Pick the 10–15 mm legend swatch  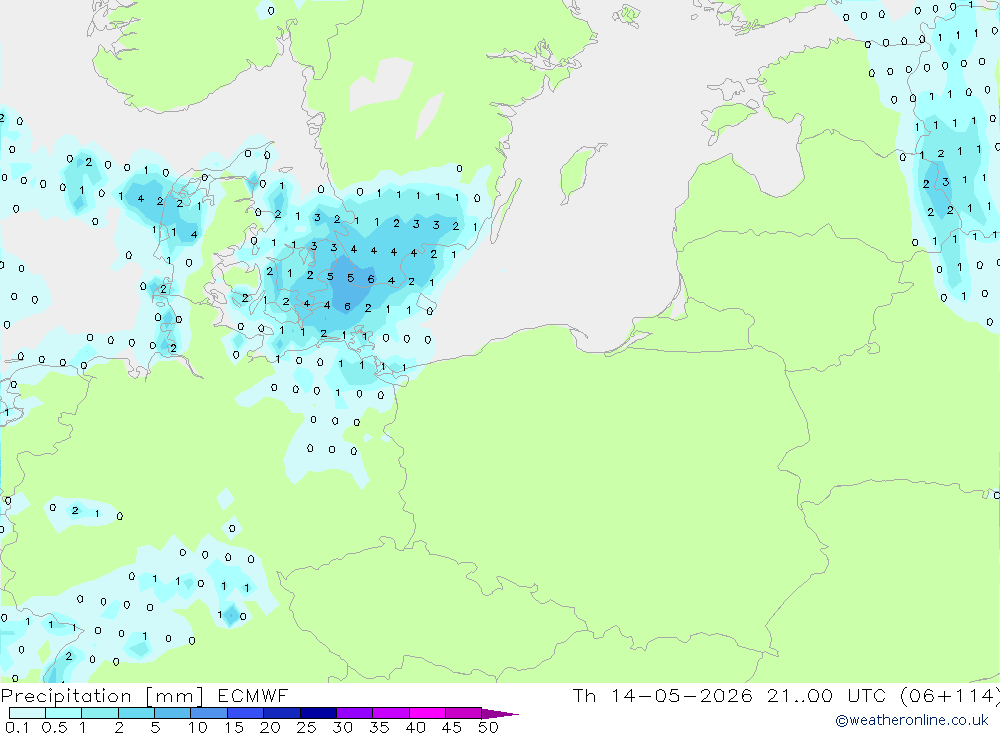click(209, 713)
